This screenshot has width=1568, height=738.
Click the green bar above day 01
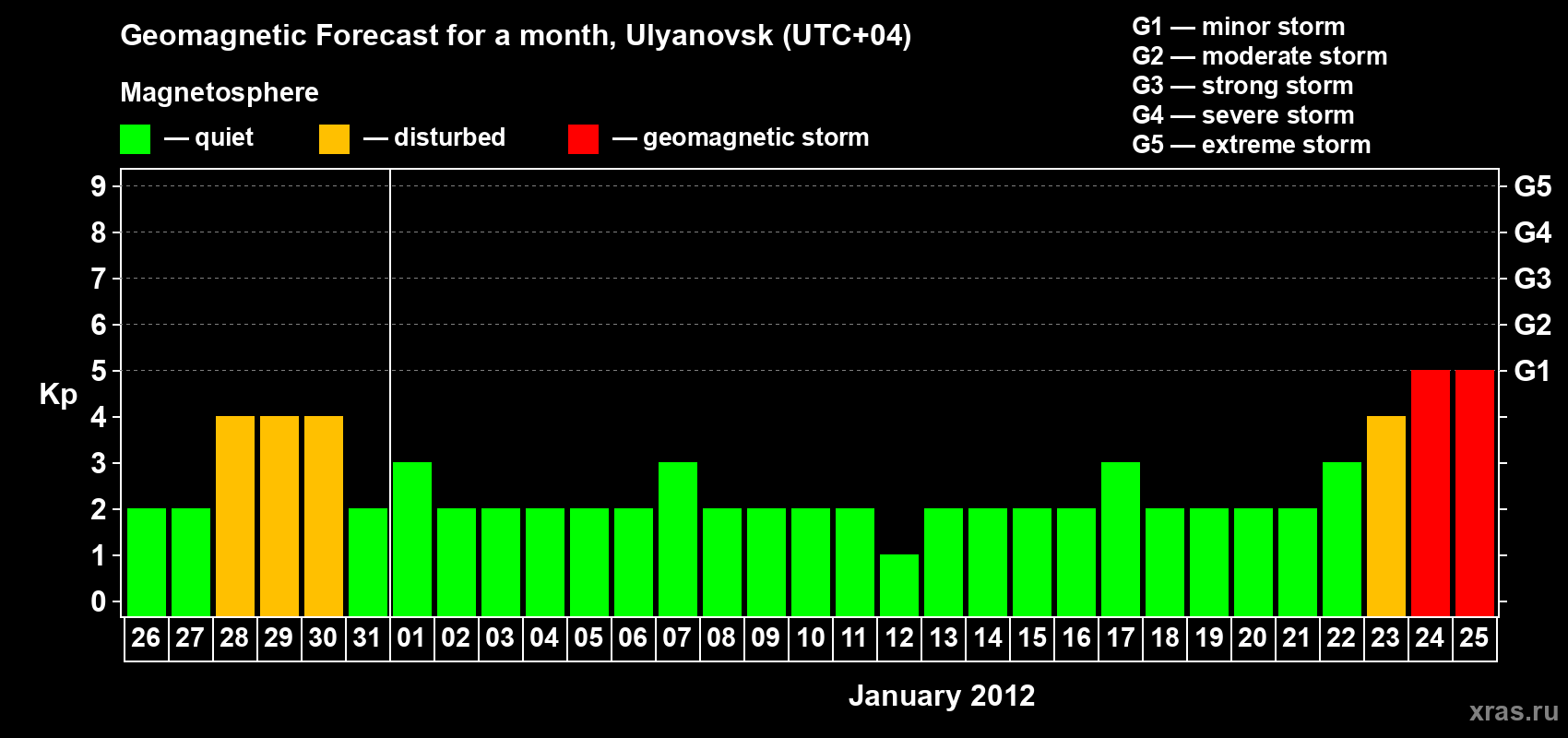pos(412,539)
